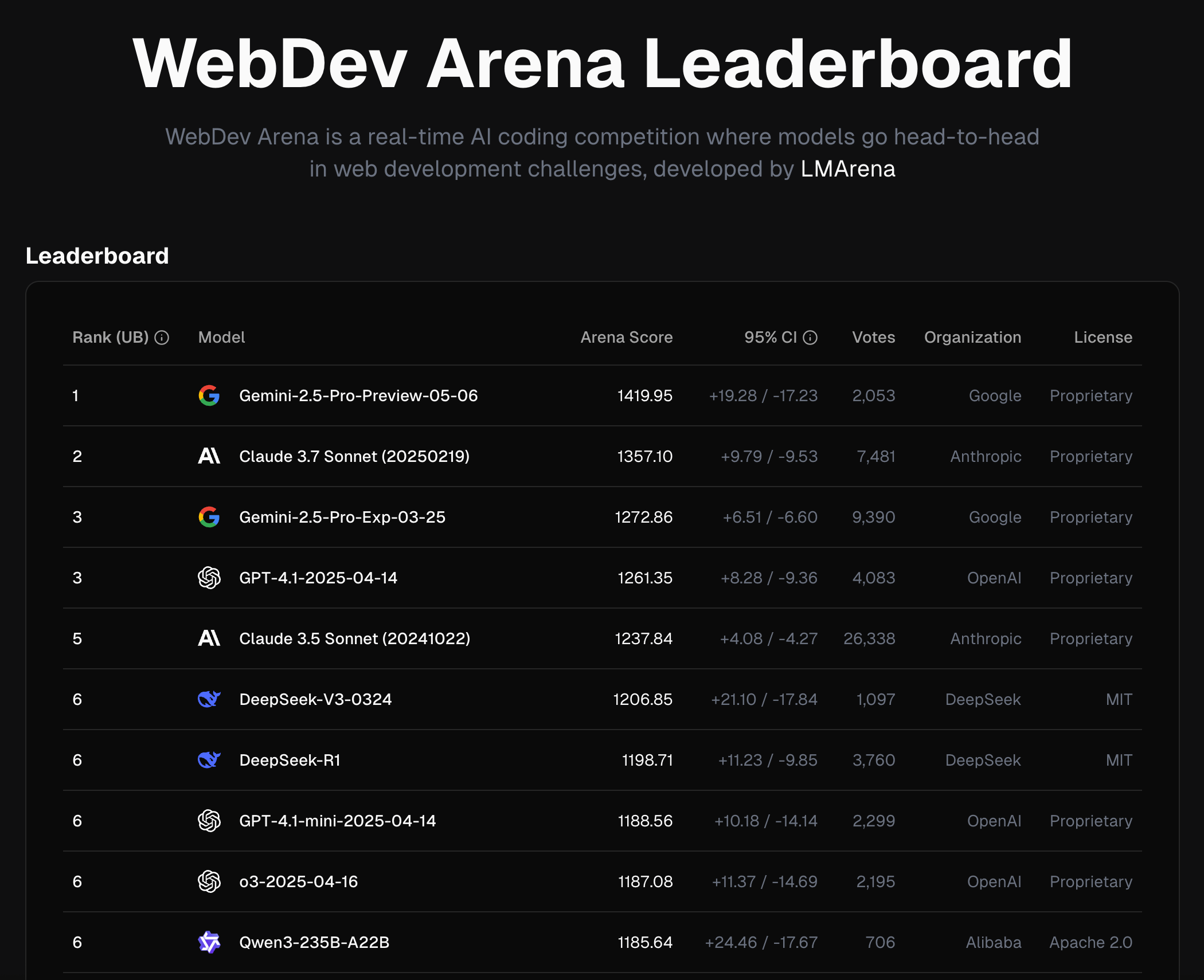The width and height of the screenshot is (1204, 980).
Task: Click Google logo for Gemini-2.5-Pro-Exp-03-25
Action: coord(209,517)
